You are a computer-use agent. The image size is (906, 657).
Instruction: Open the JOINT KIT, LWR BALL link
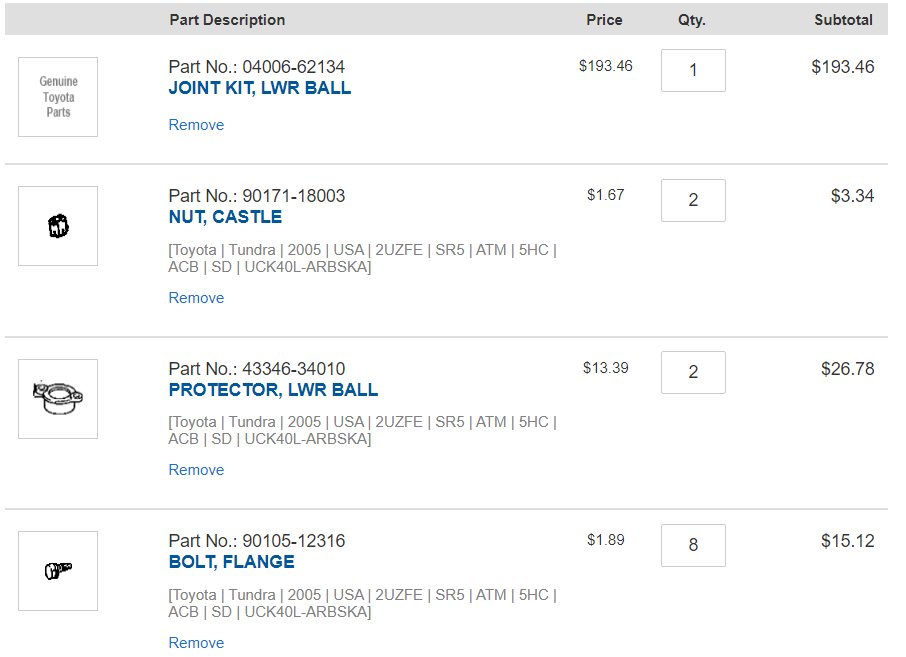point(259,88)
